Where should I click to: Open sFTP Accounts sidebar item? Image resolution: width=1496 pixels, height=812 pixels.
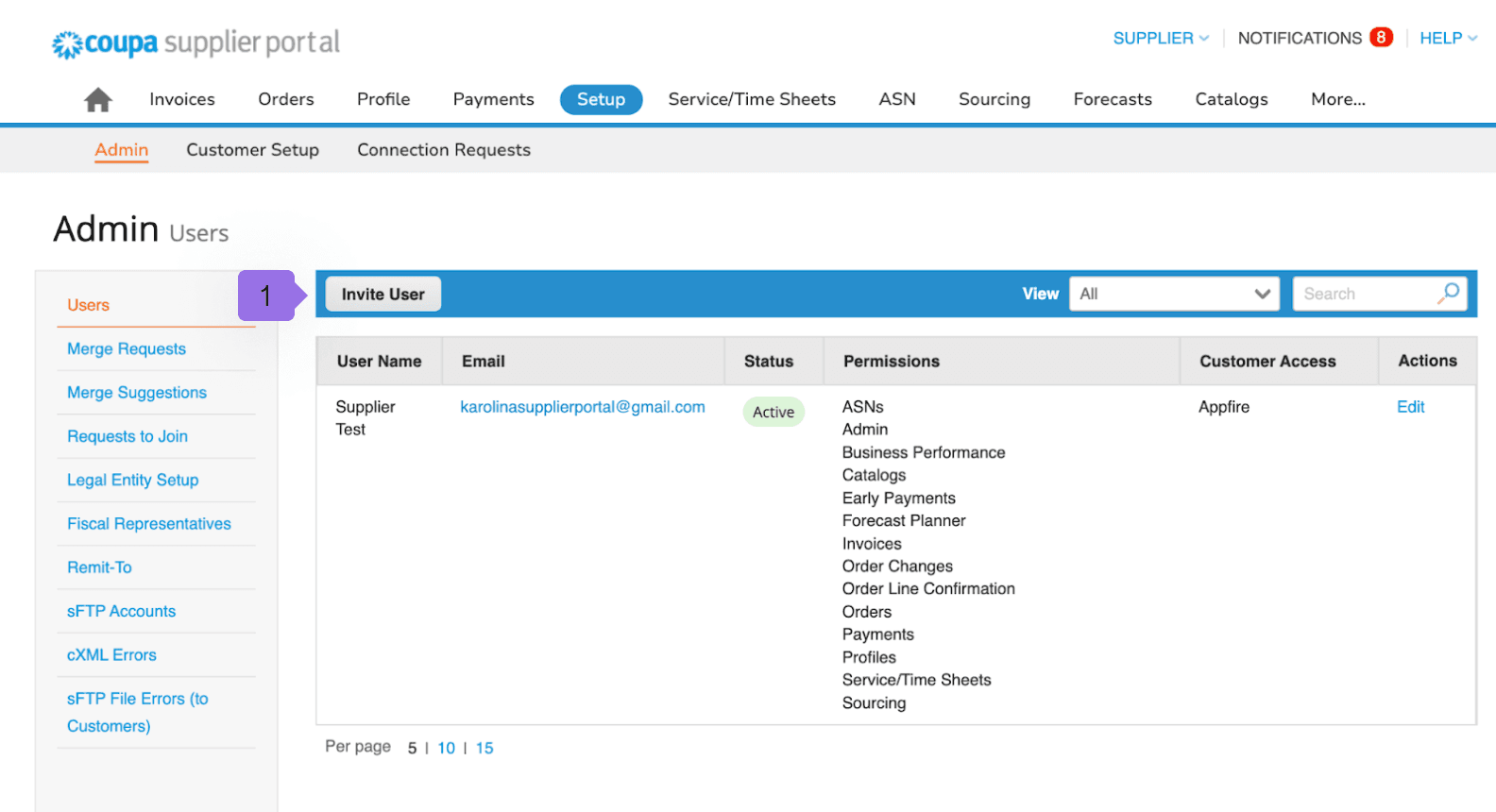pos(121,611)
